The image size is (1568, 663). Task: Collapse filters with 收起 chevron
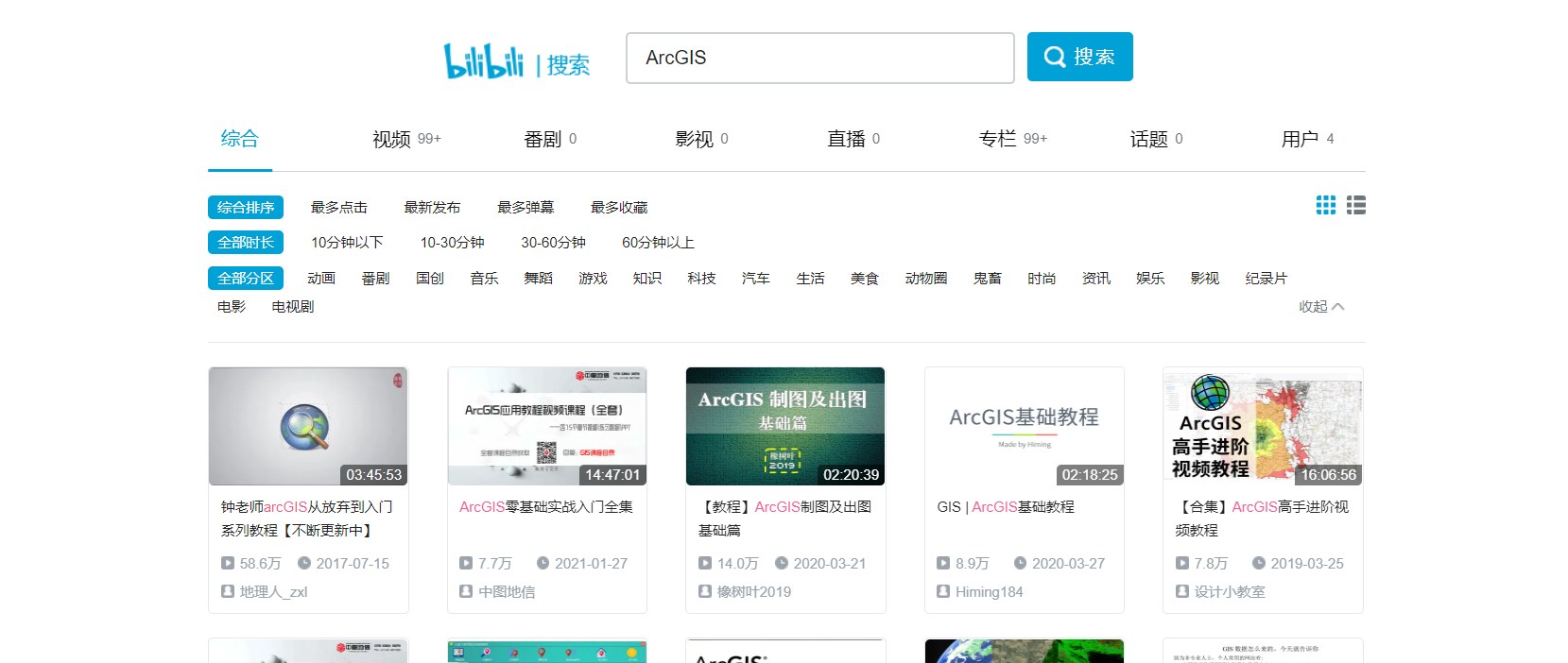click(x=1321, y=306)
